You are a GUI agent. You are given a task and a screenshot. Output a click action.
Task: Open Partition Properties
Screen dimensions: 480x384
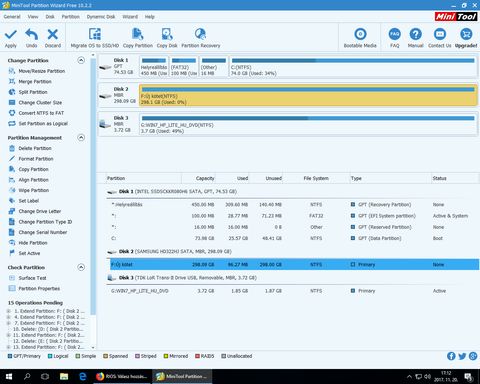39,288
